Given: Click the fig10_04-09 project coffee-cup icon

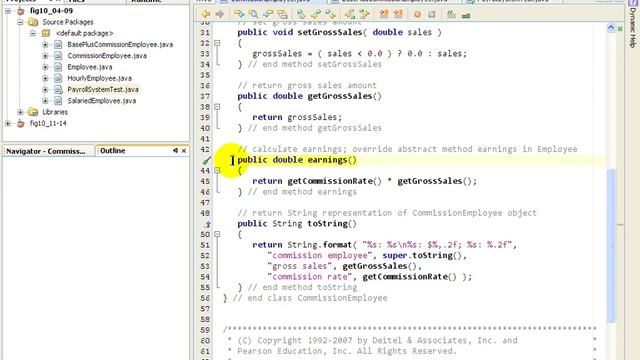Looking at the screenshot, I should coord(20,11).
